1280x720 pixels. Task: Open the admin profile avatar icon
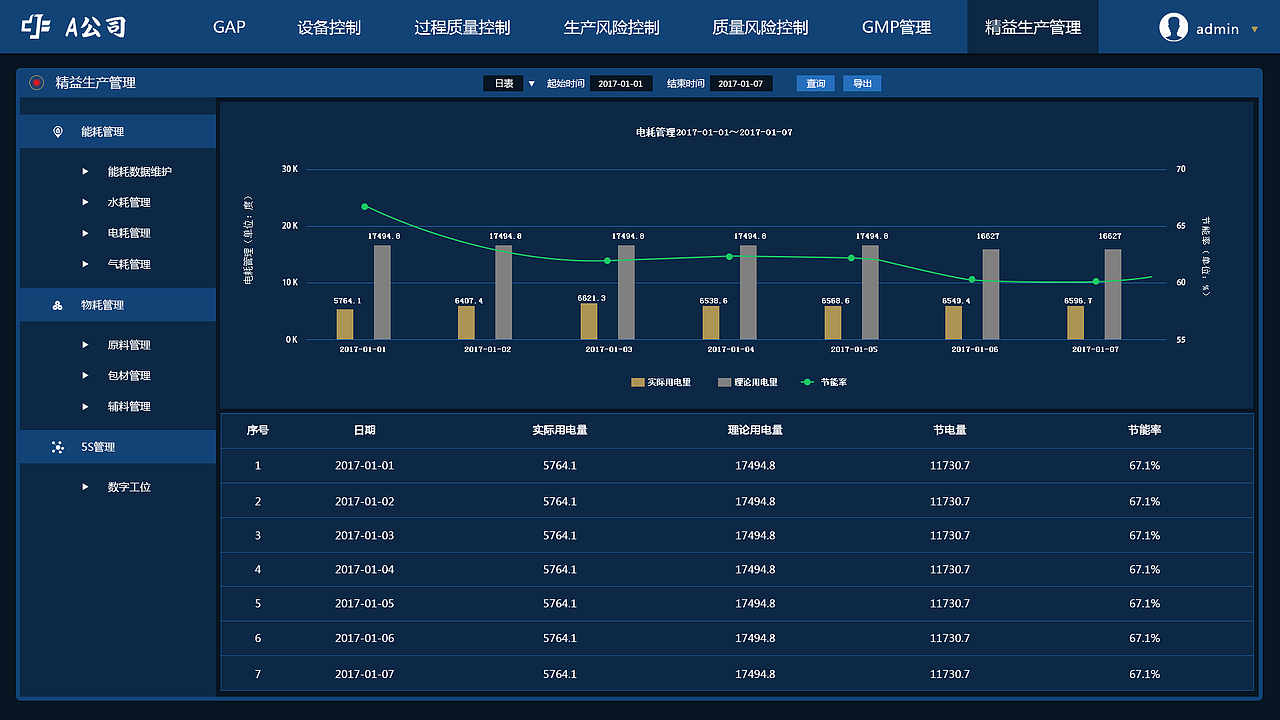click(x=1172, y=27)
